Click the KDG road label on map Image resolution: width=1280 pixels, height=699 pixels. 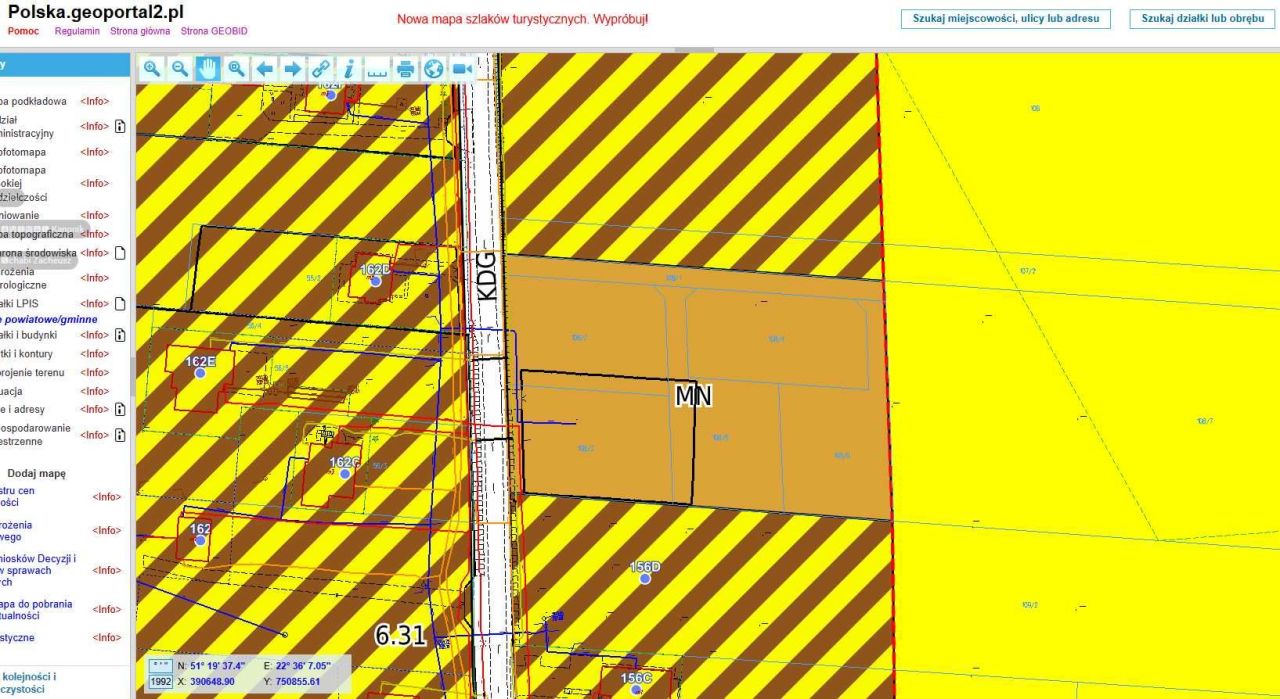tap(486, 275)
